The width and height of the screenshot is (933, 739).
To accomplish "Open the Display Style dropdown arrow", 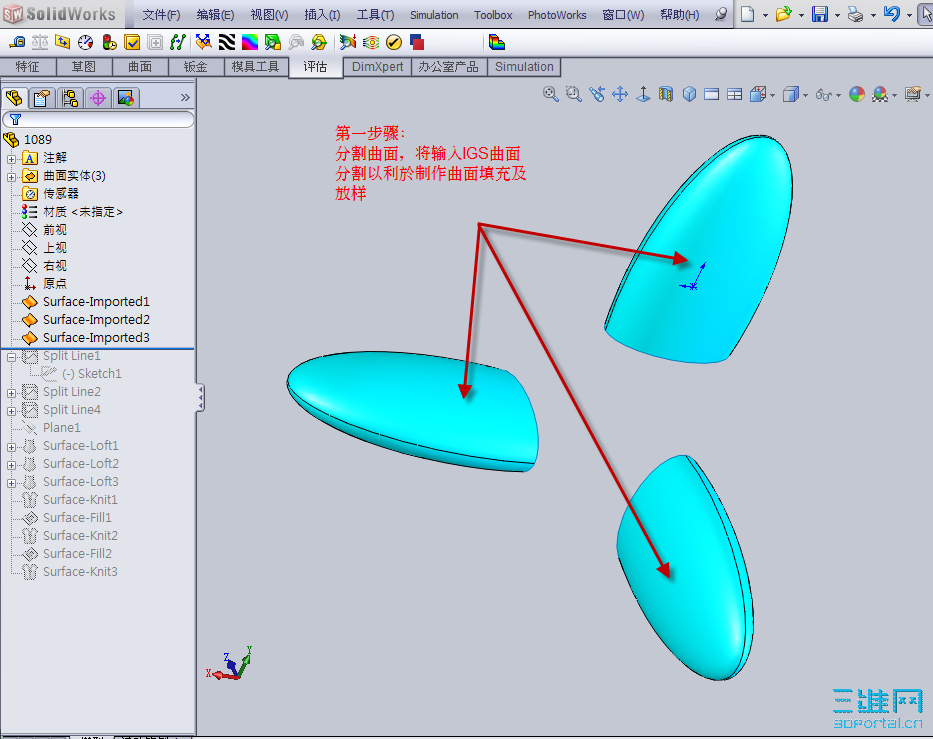I will [806, 95].
